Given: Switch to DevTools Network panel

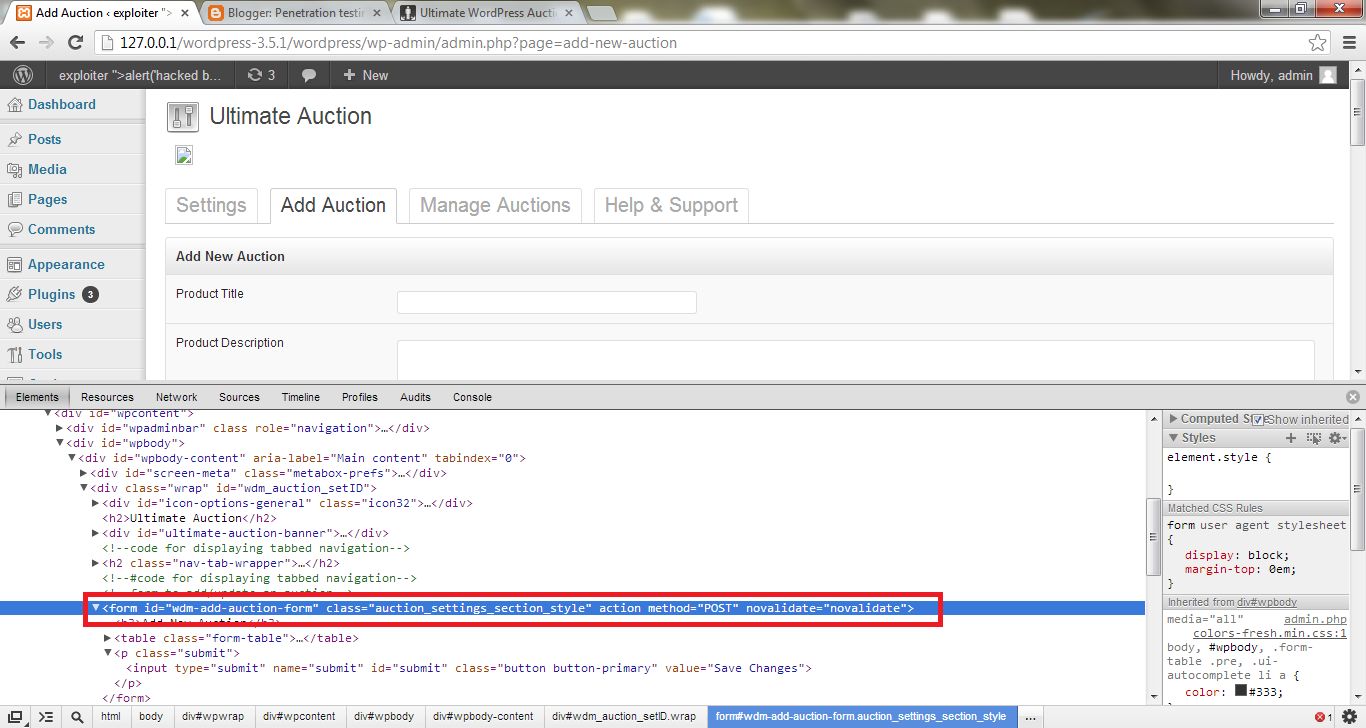Looking at the screenshot, I should tap(176, 397).
